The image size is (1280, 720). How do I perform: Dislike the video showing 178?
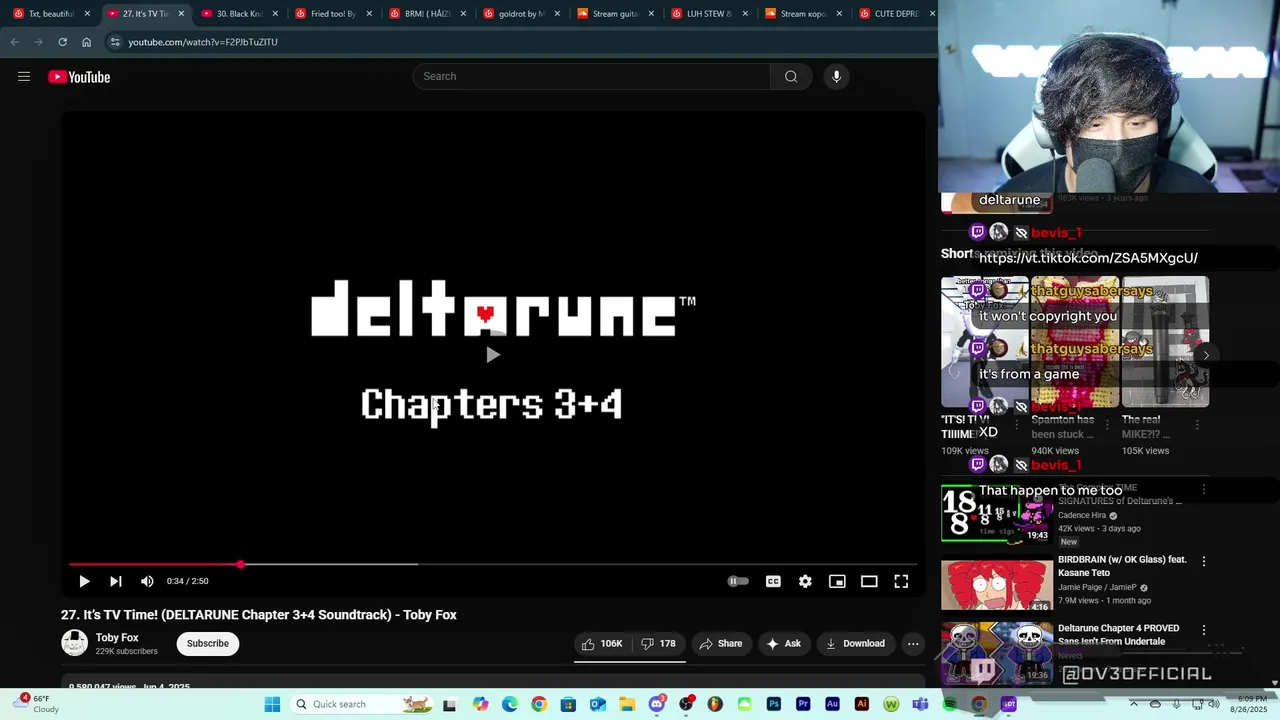(x=659, y=644)
